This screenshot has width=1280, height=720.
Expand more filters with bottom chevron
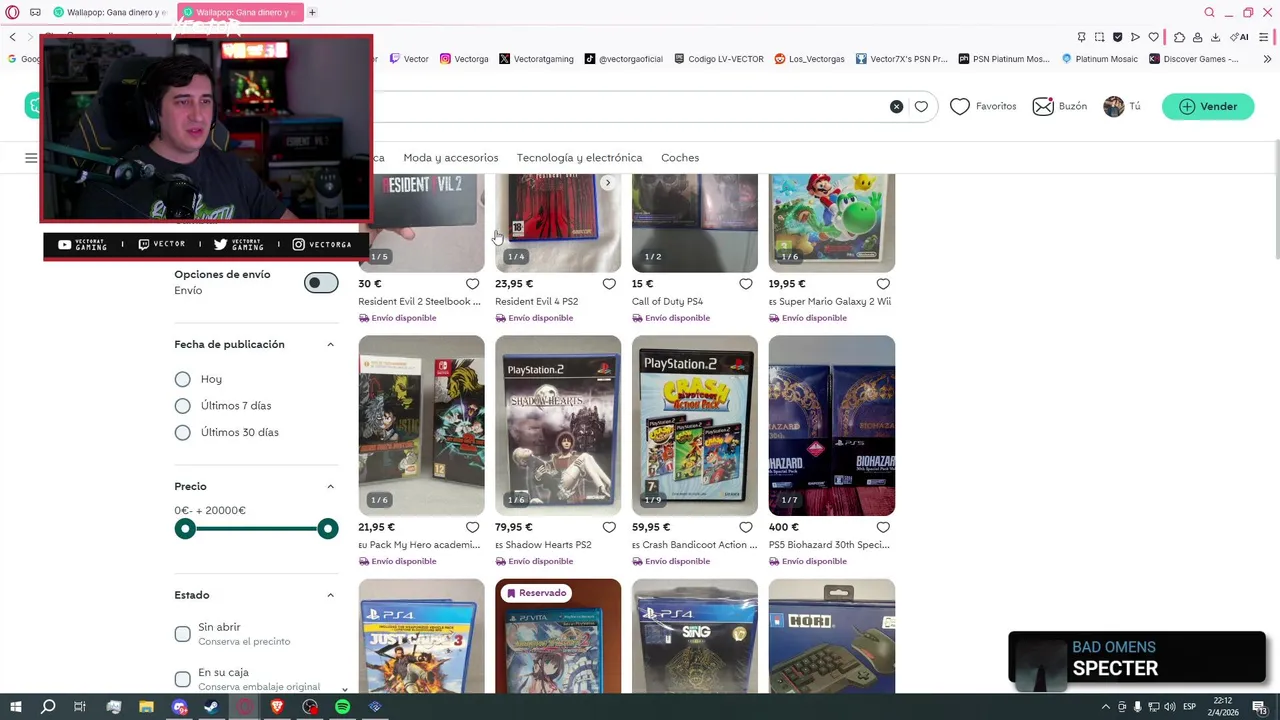[345, 689]
